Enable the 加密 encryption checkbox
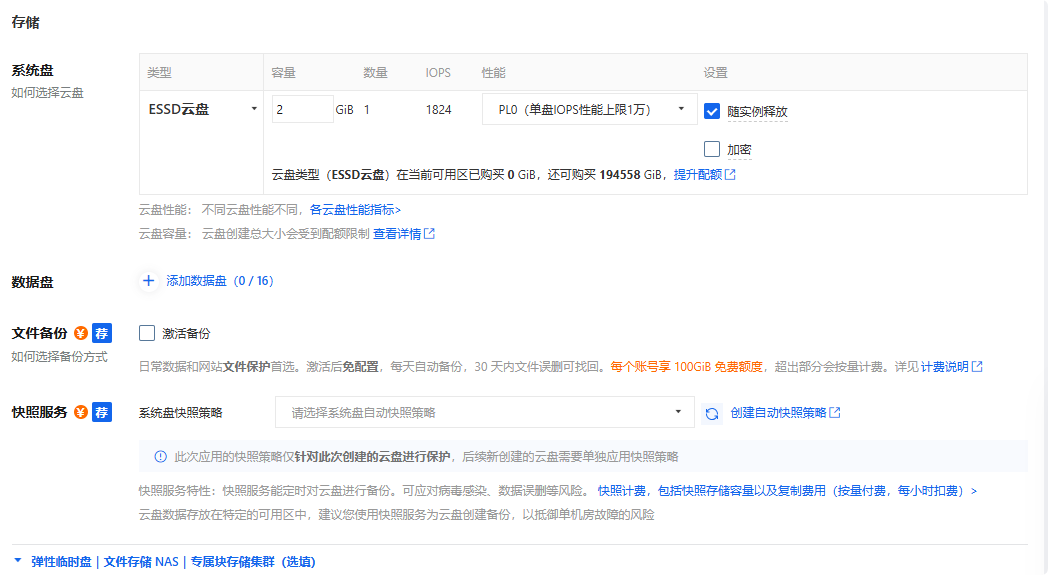1048x575 pixels. coord(712,149)
